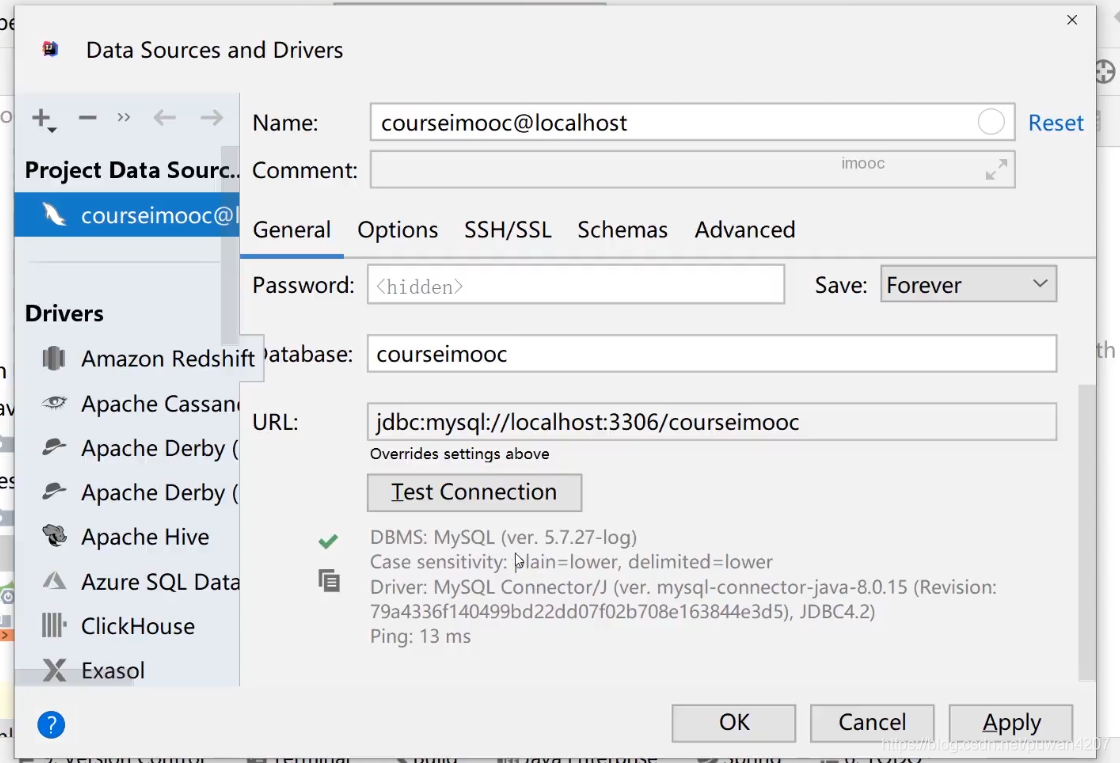Click the Password field

tap(576, 284)
